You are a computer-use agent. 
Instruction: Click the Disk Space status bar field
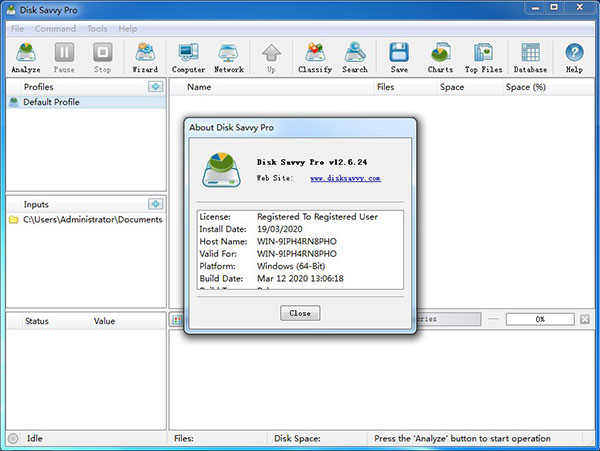pyautogui.click(x=316, y=438)
